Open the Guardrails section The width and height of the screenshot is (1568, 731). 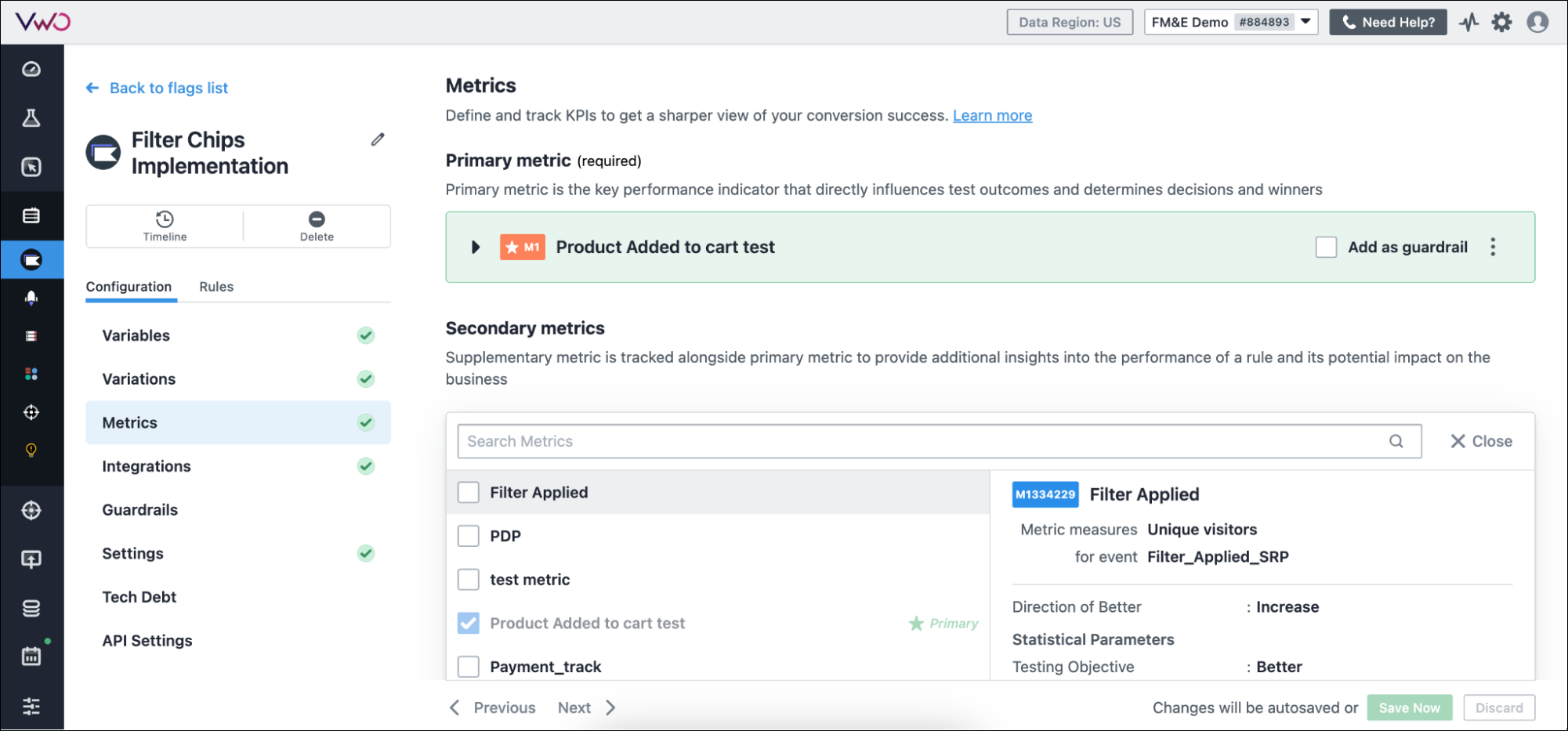click(238, 510)
